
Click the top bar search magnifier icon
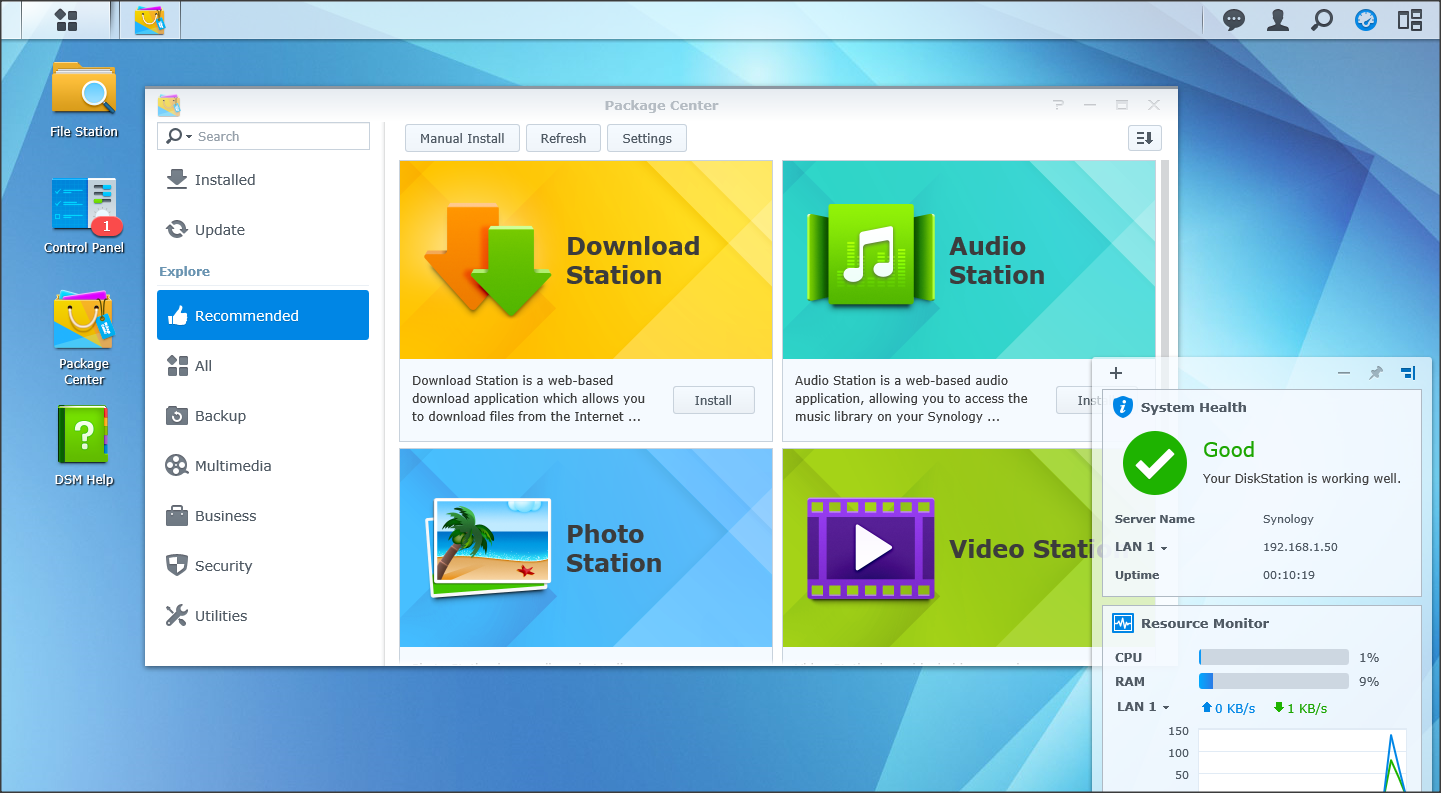1322,20
